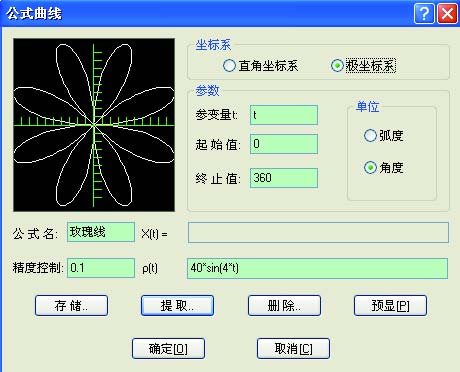Confirm with the 确定[O] button

[168, 349]
